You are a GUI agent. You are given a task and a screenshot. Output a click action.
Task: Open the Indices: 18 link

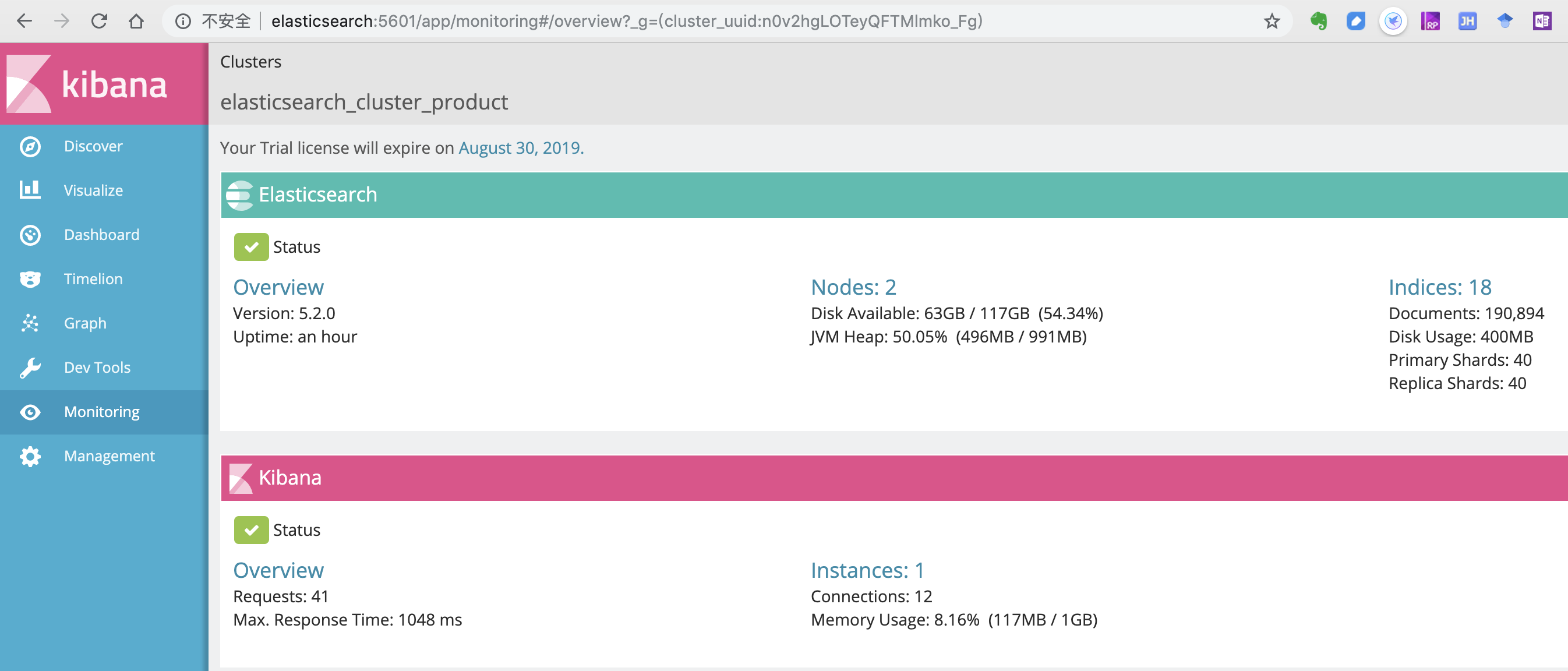click(1439, 287)
